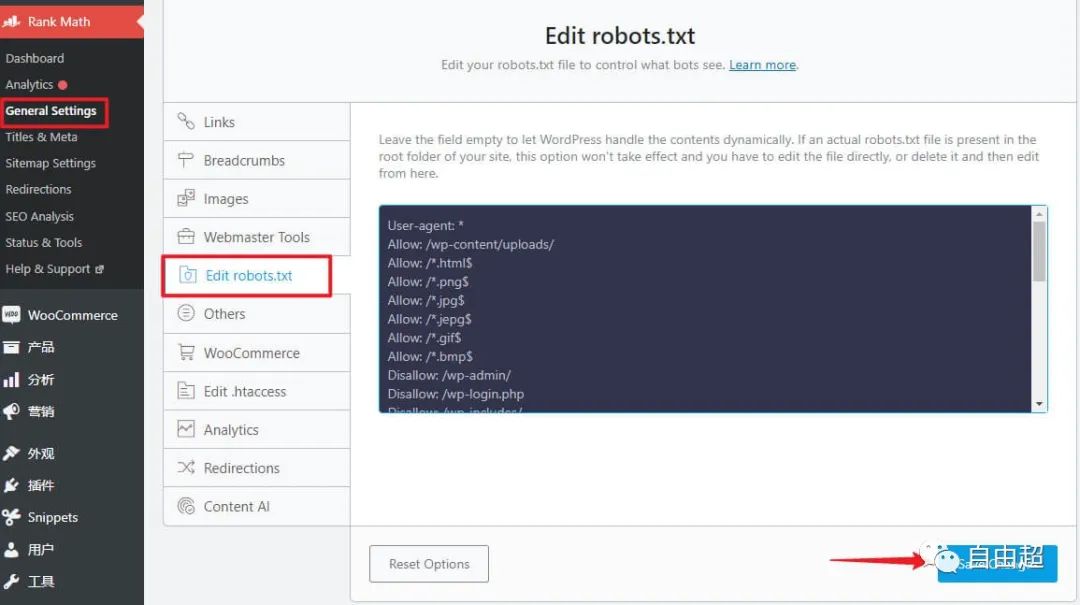
Task: Click the textarea scroll down arrow
Action: (1039, 404)
